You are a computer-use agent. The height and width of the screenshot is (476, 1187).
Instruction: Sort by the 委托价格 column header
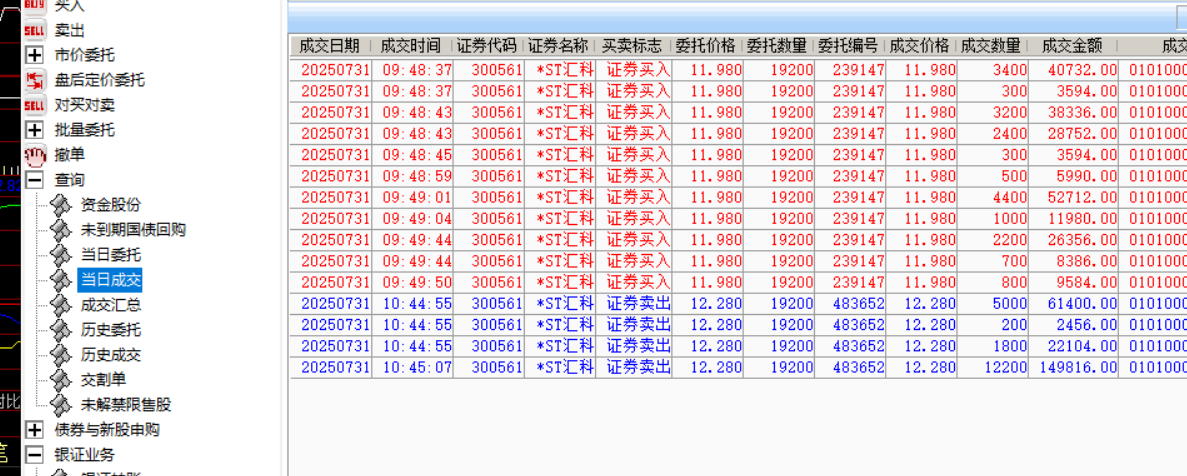pos(706,45)
